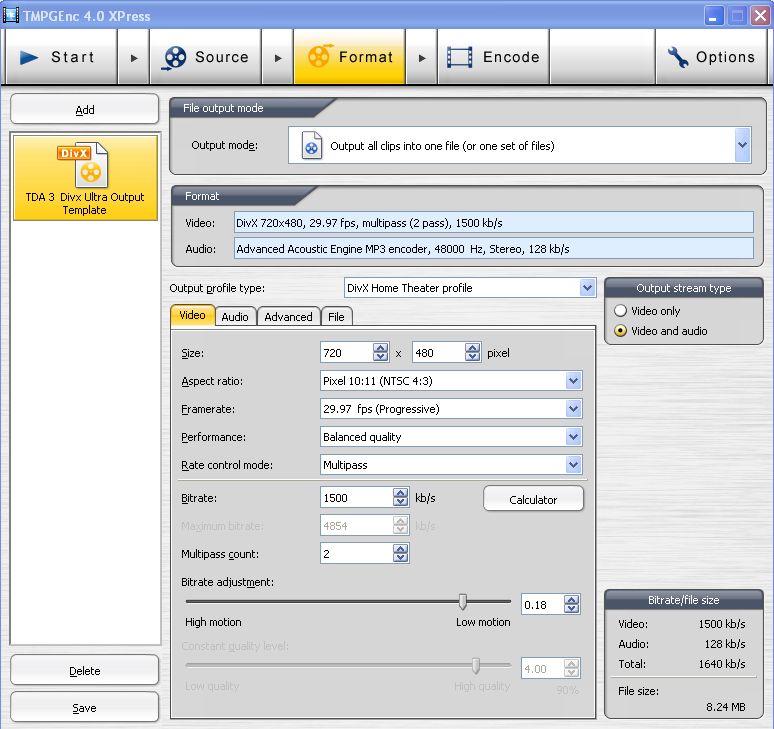This screenshot has width=774, height=729.
Task: Click the width size field 720
Action: tap(347, 353)
